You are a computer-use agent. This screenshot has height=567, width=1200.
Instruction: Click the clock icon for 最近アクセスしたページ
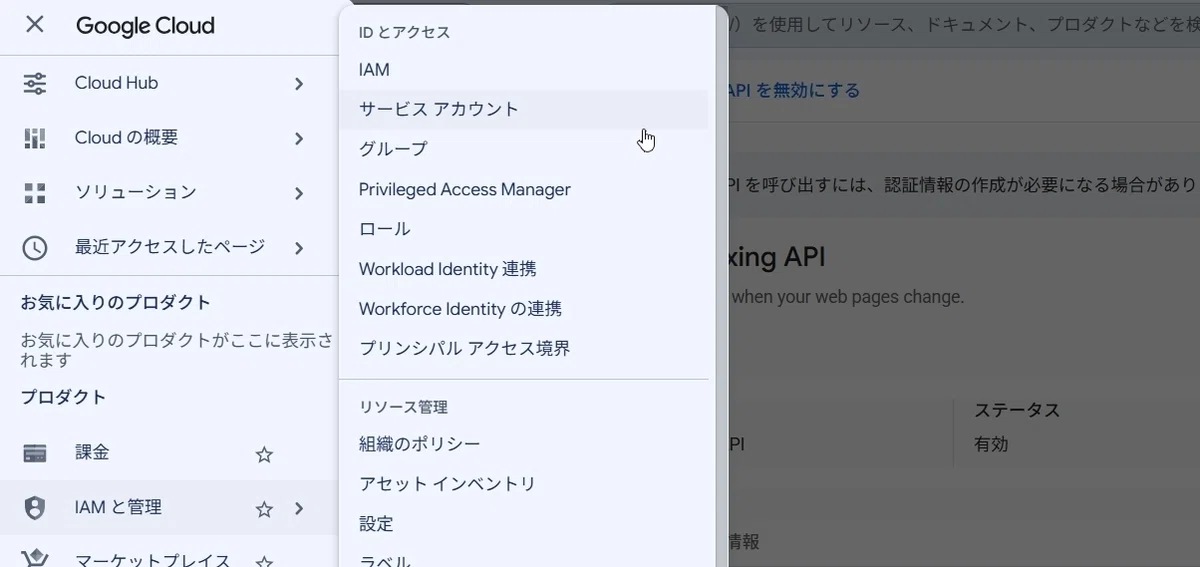click(34, 248)
